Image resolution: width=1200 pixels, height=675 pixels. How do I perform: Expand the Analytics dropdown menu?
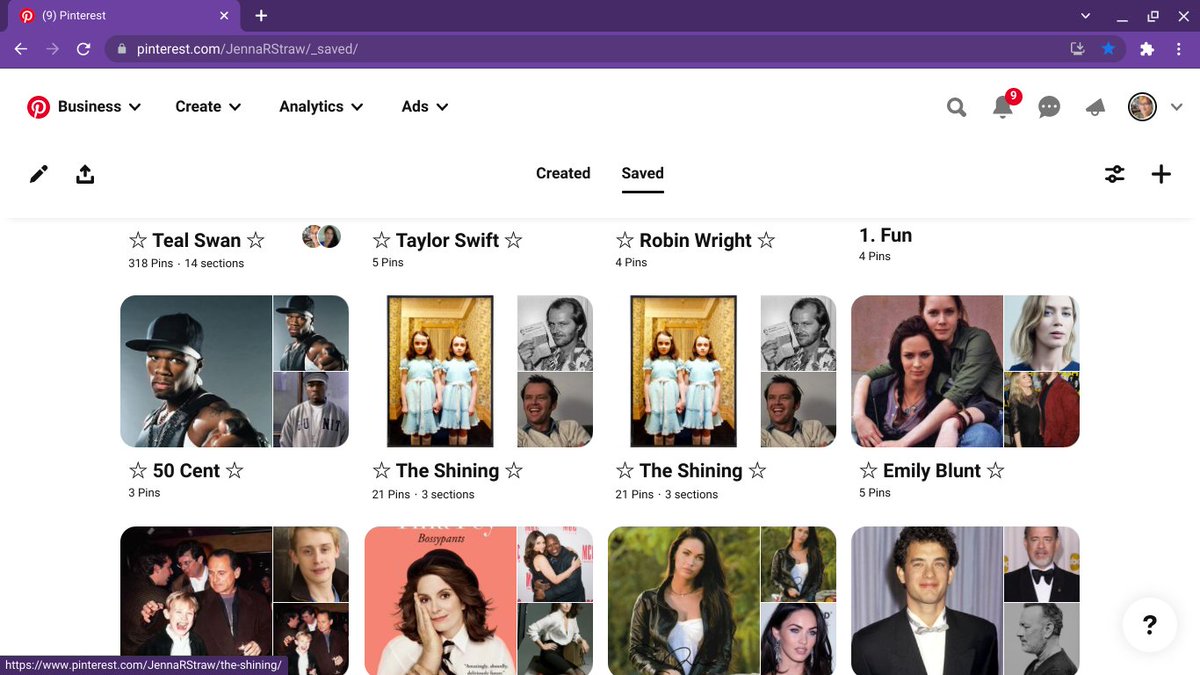coord(321,107)
